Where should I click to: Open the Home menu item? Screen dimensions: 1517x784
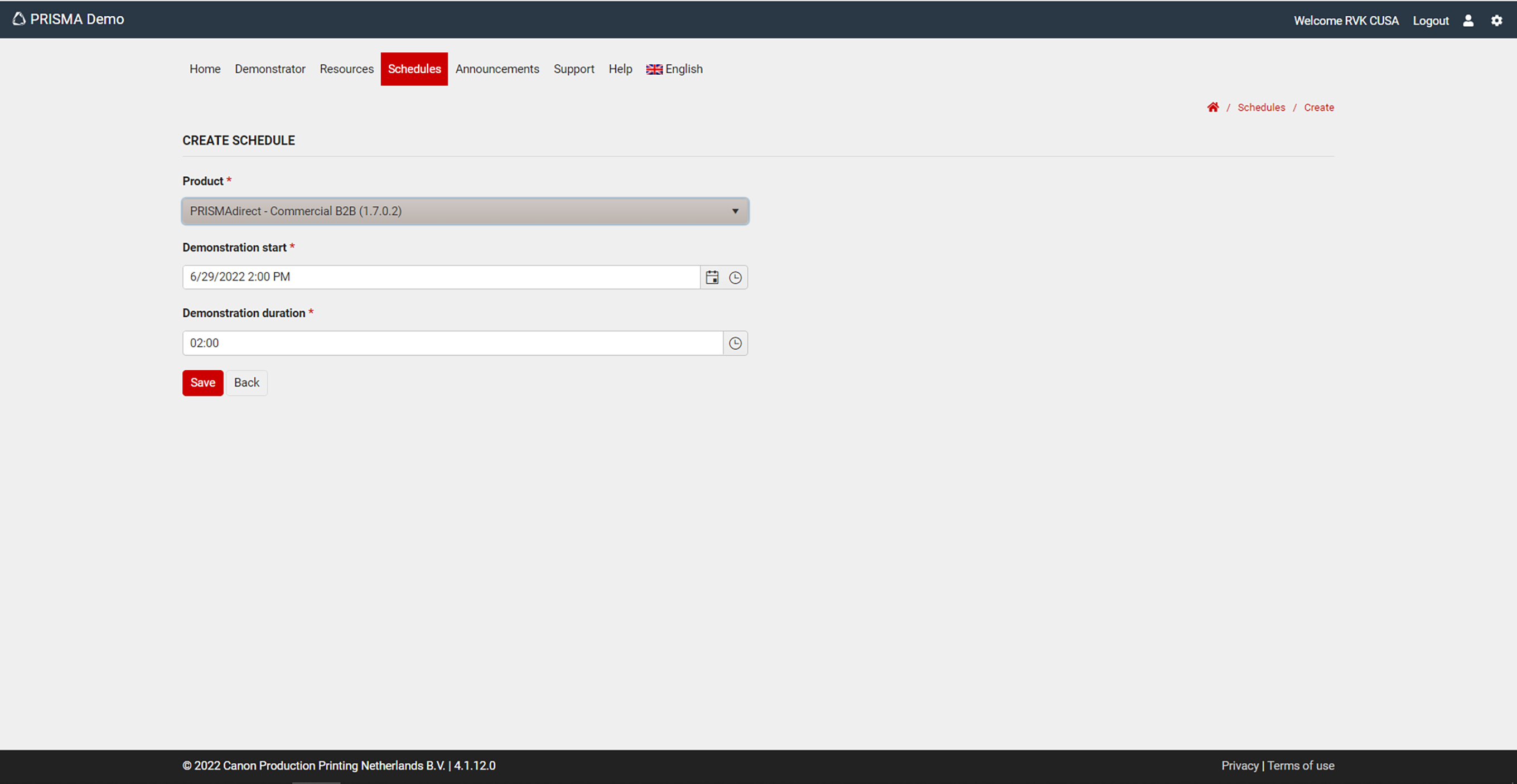pos(205,69)
